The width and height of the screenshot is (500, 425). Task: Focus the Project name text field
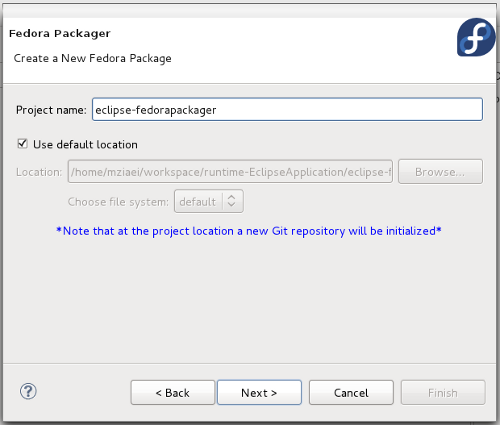[x=287, y=109]
